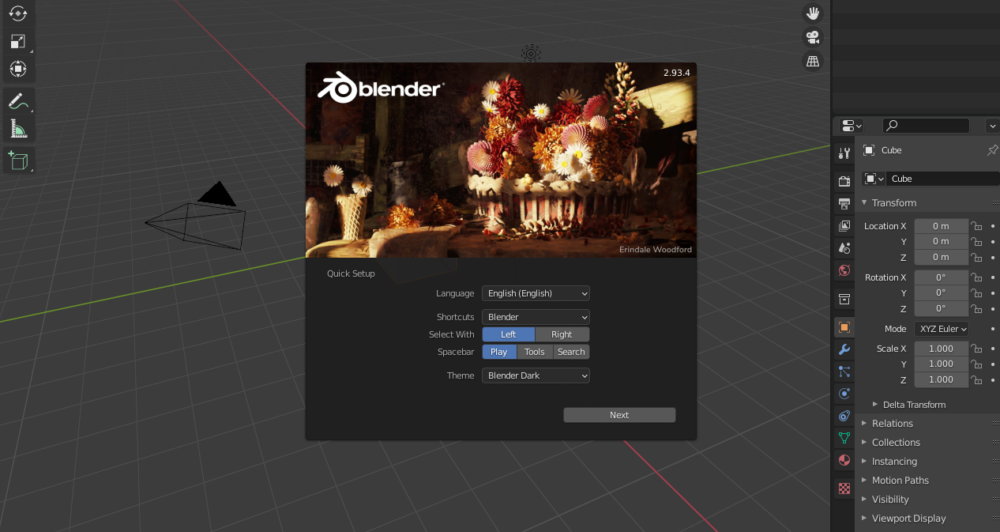This screenshot has height=532, width=1000.
Task: Open the Language dropdown in Quick Setup
Action: pyautogui.click(x=536, y=293)
